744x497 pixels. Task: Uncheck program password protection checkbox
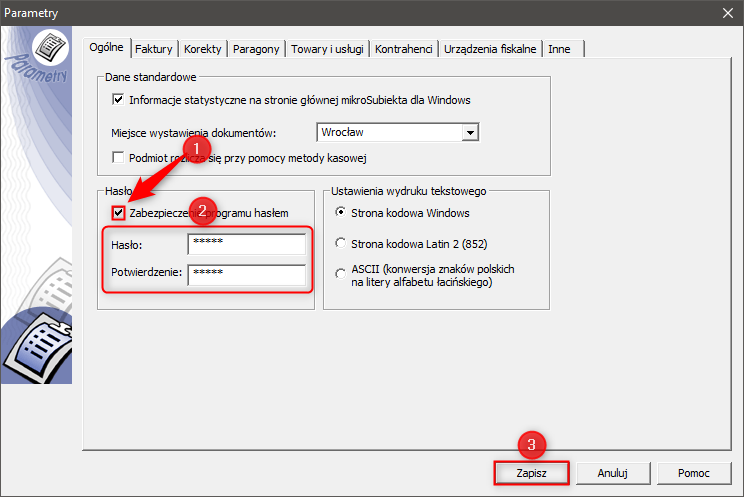[x=119, y=213]
